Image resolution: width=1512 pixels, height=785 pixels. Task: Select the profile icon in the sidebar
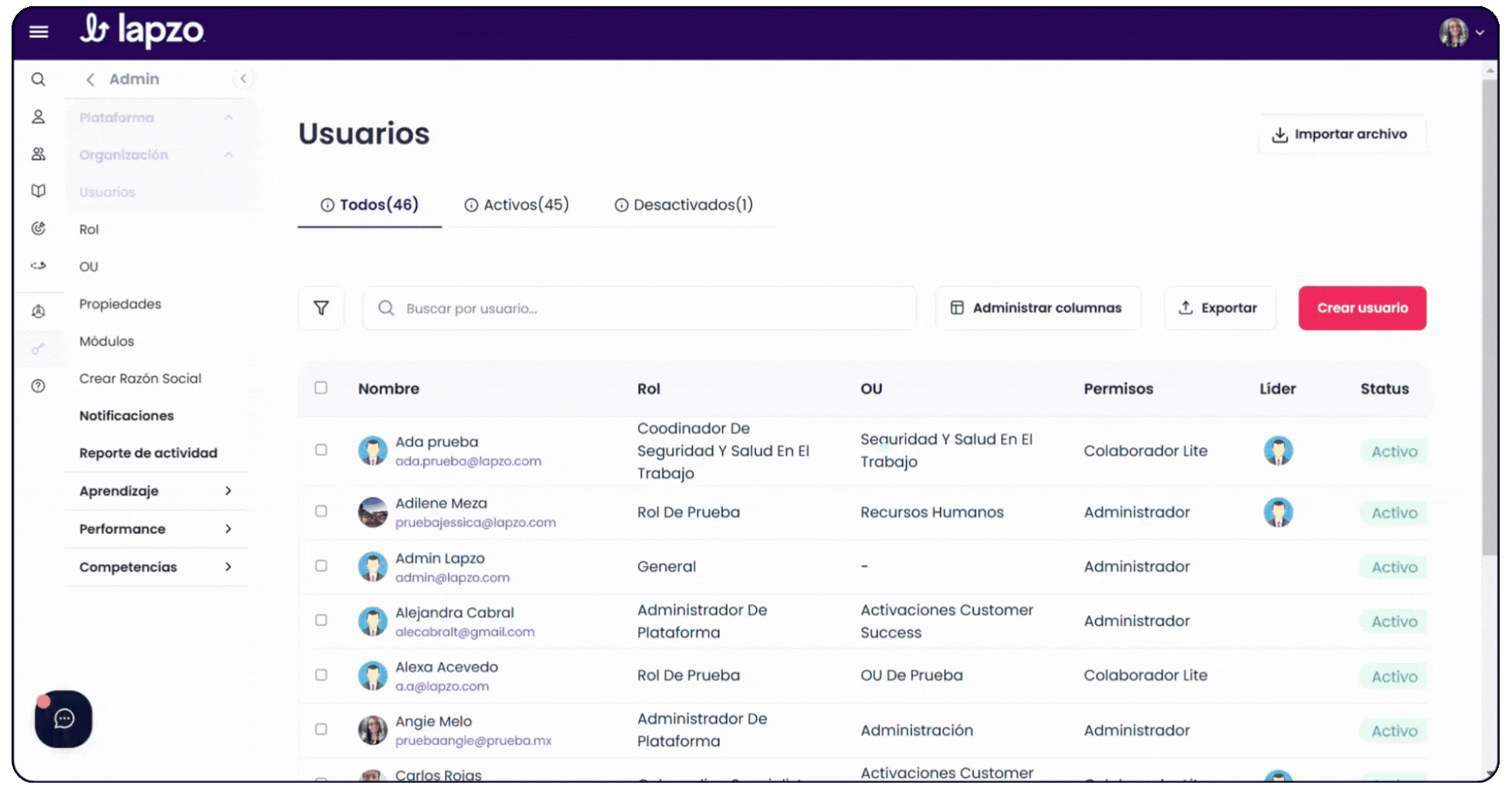(x=38, y=117)
